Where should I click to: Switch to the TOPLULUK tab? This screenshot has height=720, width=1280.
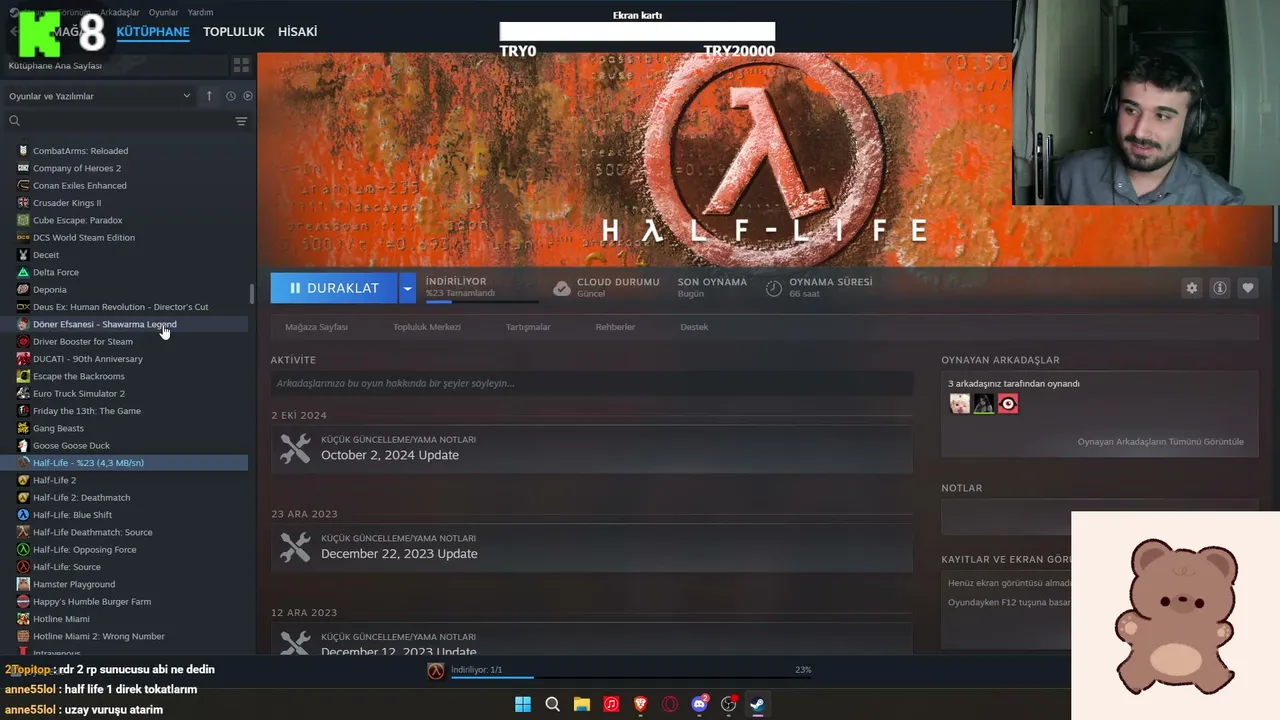pos(234,32)
